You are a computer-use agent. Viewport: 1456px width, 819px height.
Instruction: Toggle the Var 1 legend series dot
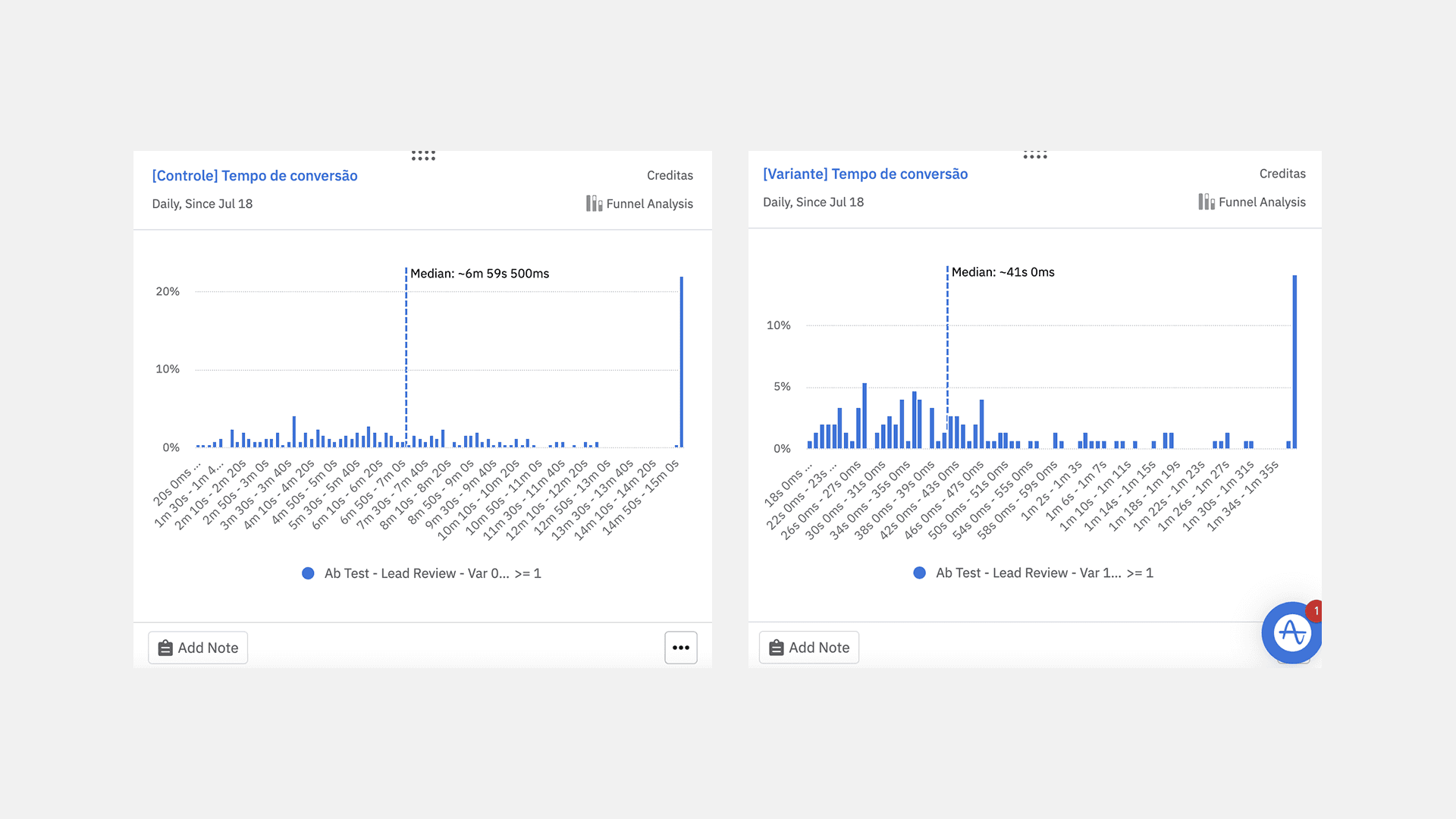(919, 573)
